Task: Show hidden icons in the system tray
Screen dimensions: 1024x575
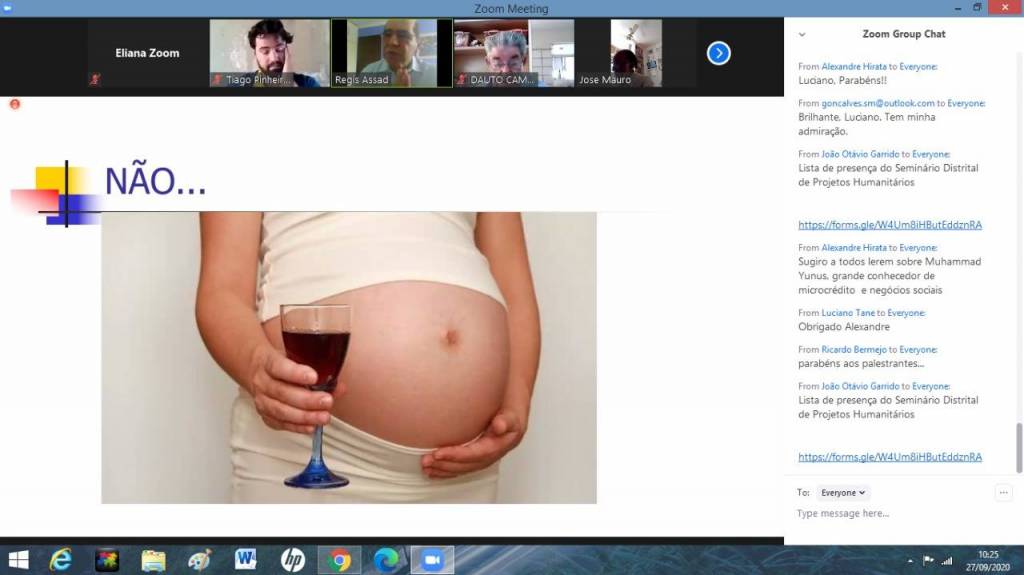Action: click(910, 561)
